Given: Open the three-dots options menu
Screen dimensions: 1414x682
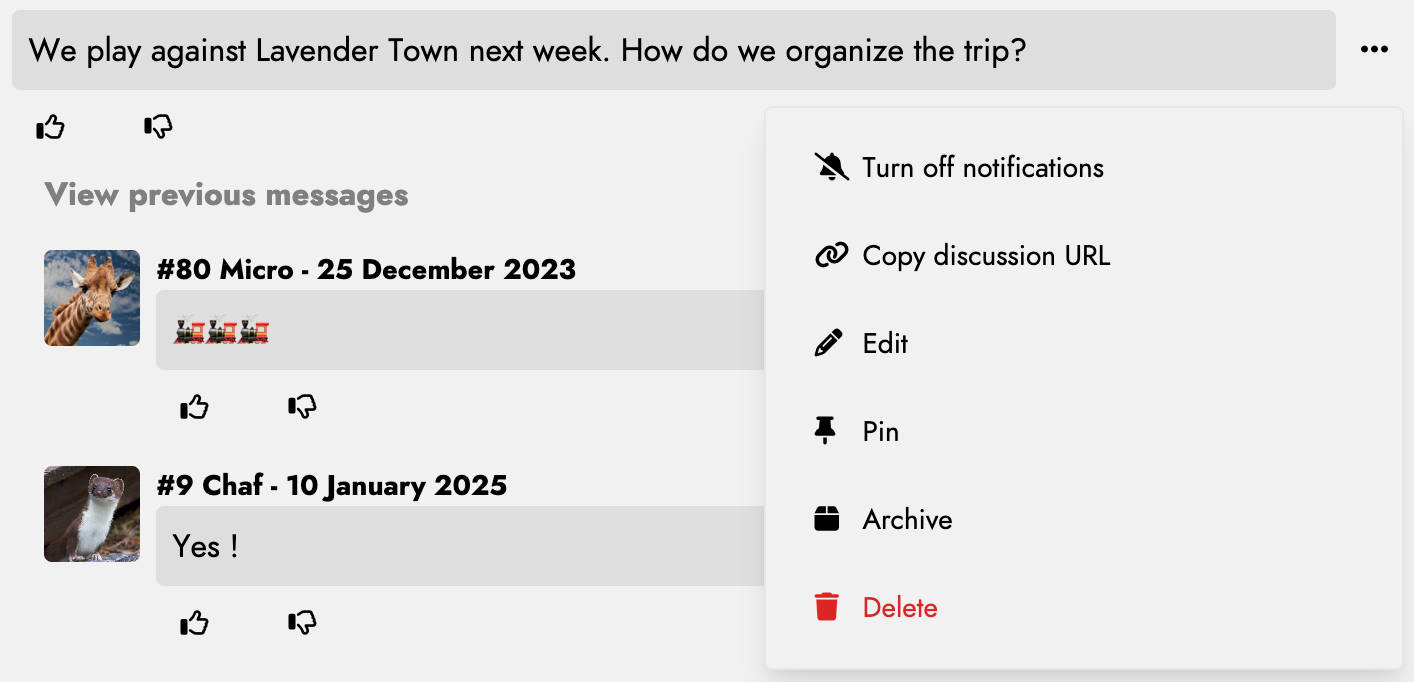Looking at the screenshot, I should (x=1374, y=49).
